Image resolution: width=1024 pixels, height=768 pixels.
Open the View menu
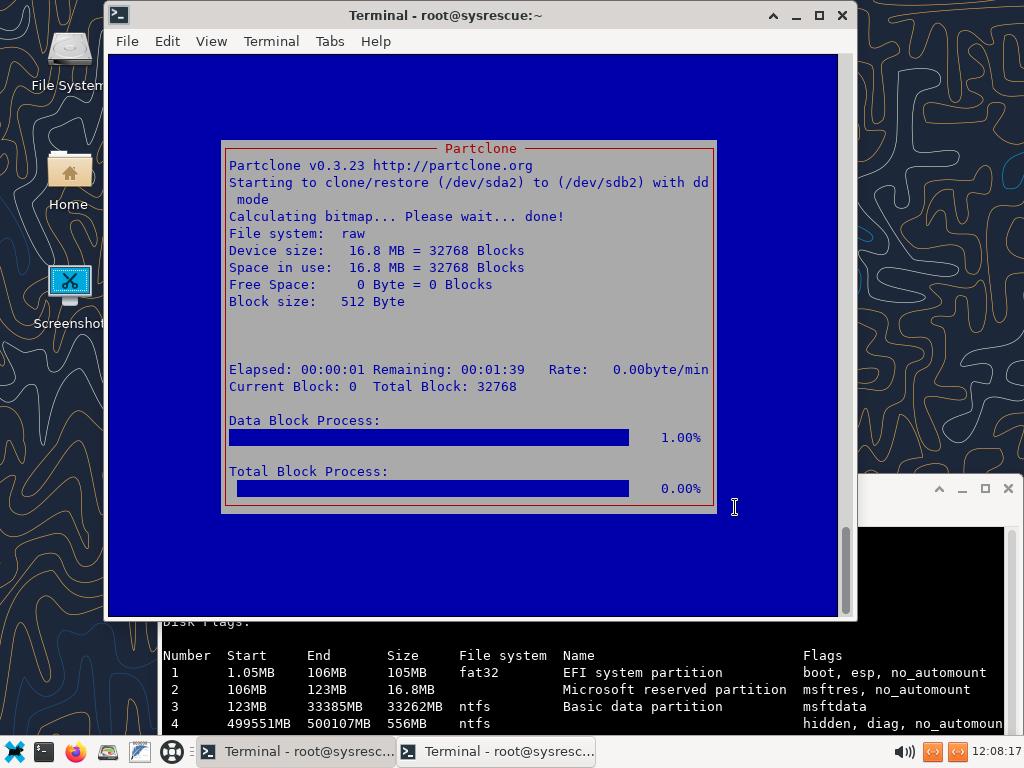click(211, 41)
